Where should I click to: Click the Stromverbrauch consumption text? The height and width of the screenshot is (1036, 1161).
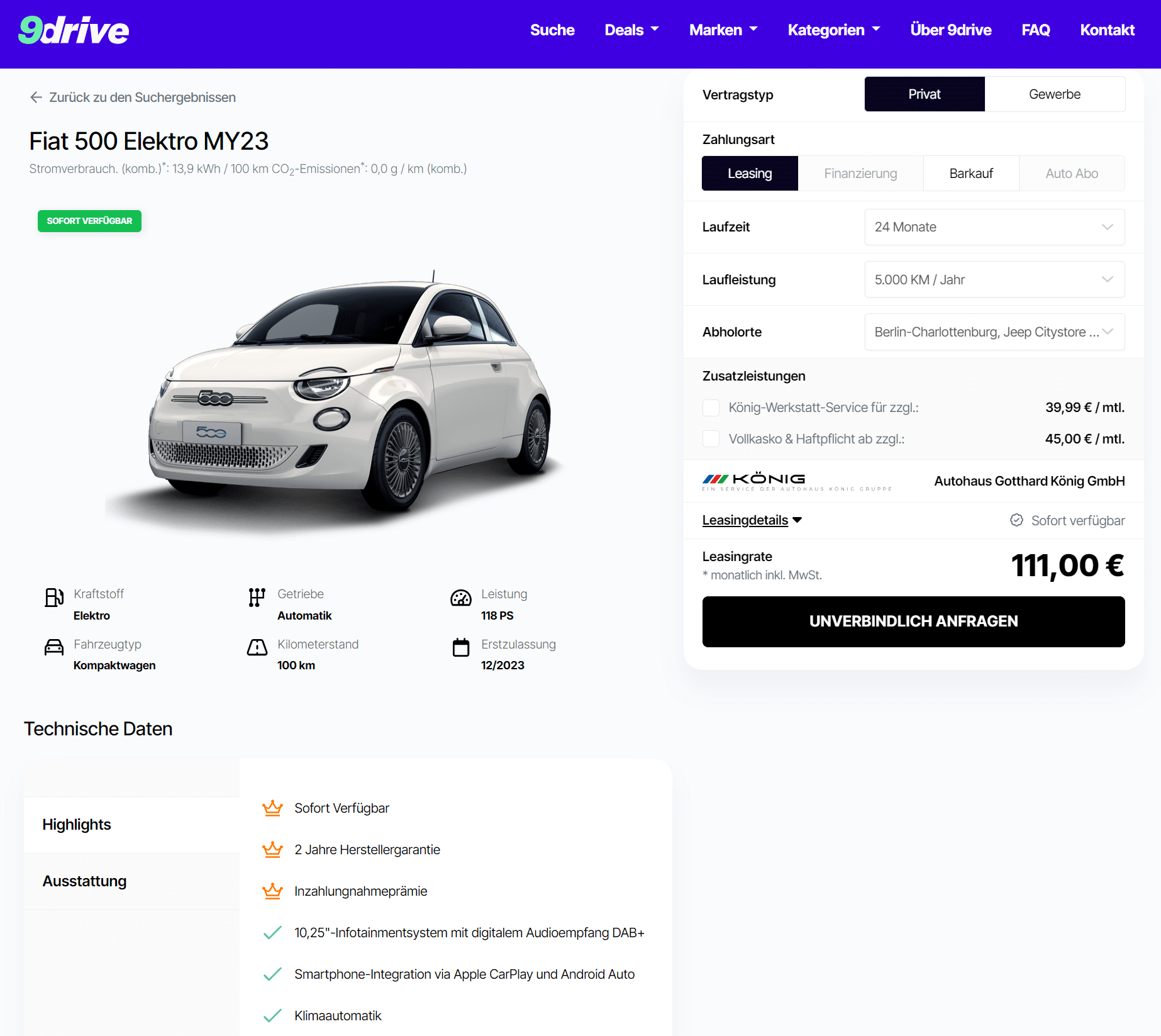coord(248,169)
